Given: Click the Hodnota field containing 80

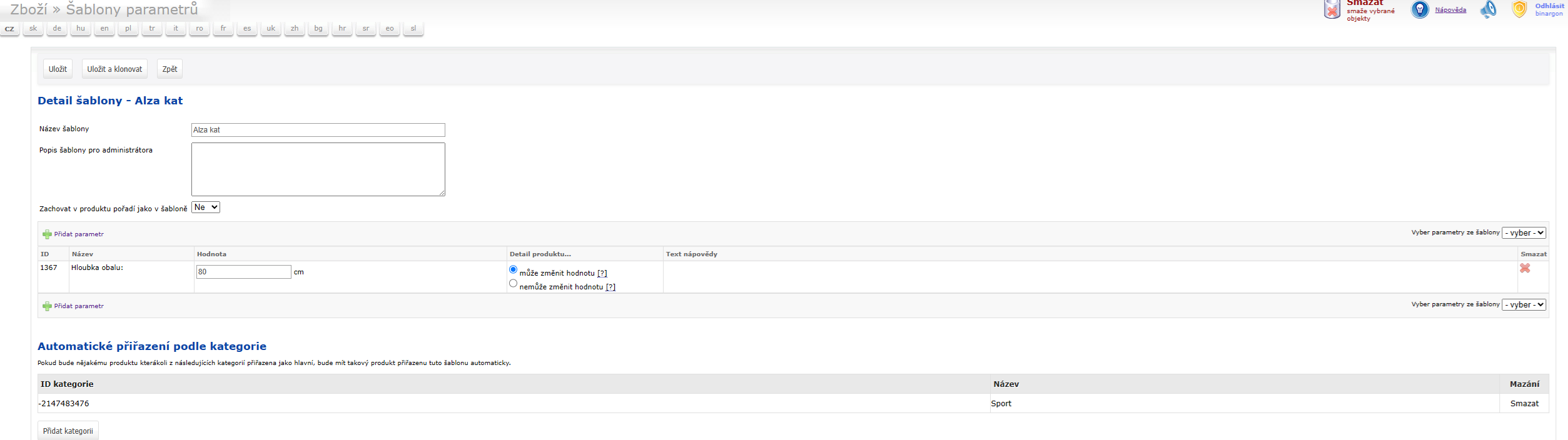Looking at the screenshot, I should [x=243, y=272].
